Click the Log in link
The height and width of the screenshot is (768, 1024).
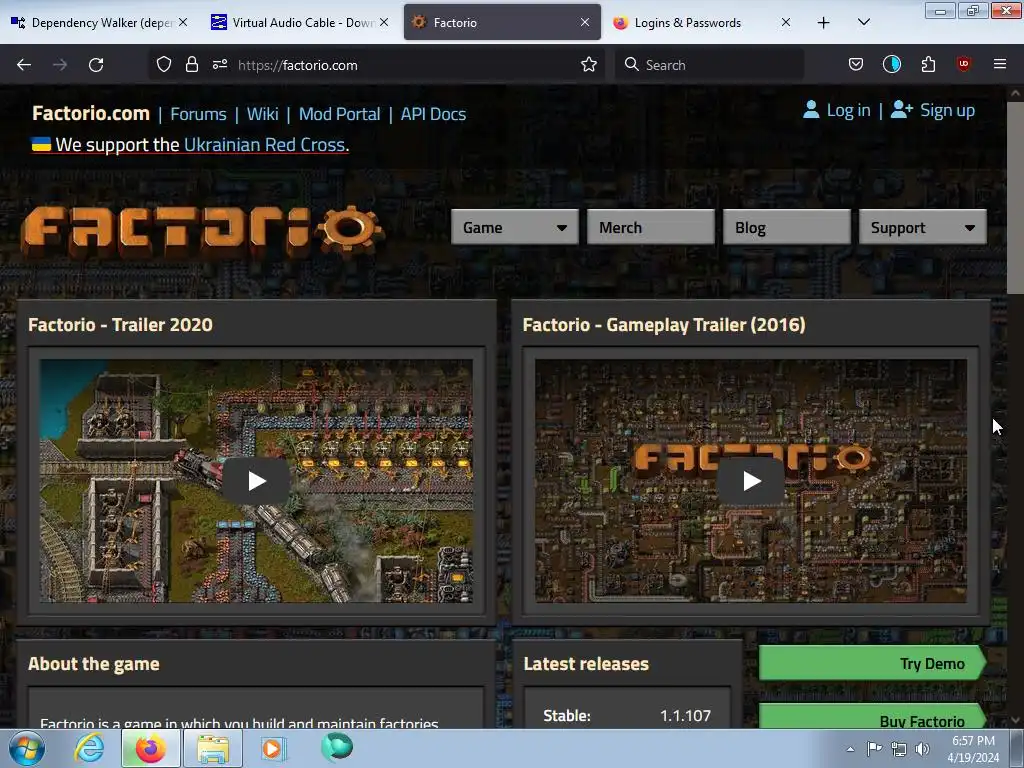tap(837, 110)
